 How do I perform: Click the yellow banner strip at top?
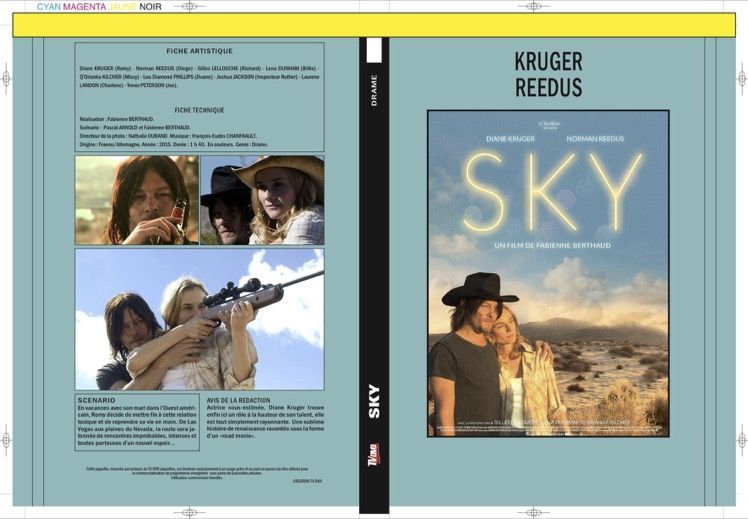point(374,25)
